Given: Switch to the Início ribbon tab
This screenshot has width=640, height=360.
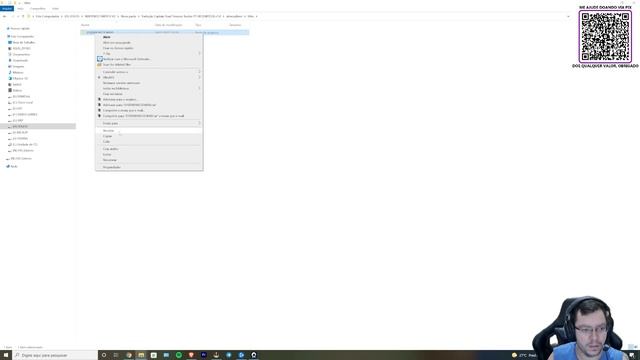Looking at the screenshot, I should pos(20,9).
